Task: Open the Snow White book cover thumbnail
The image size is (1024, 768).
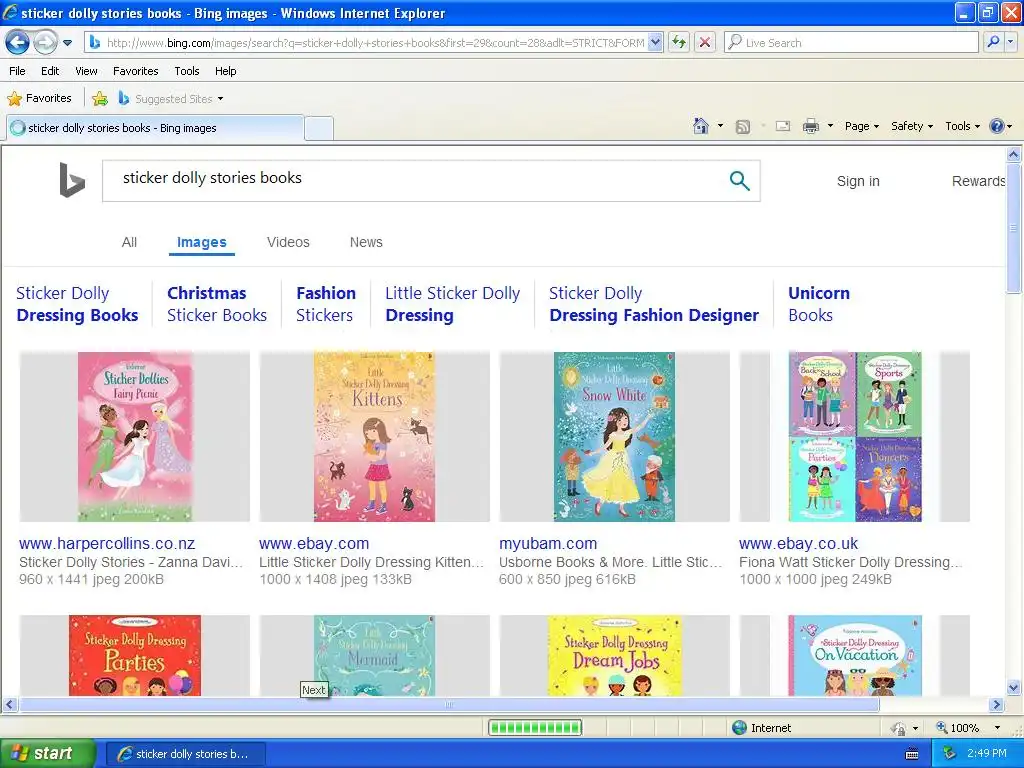Action: (615, 436)
